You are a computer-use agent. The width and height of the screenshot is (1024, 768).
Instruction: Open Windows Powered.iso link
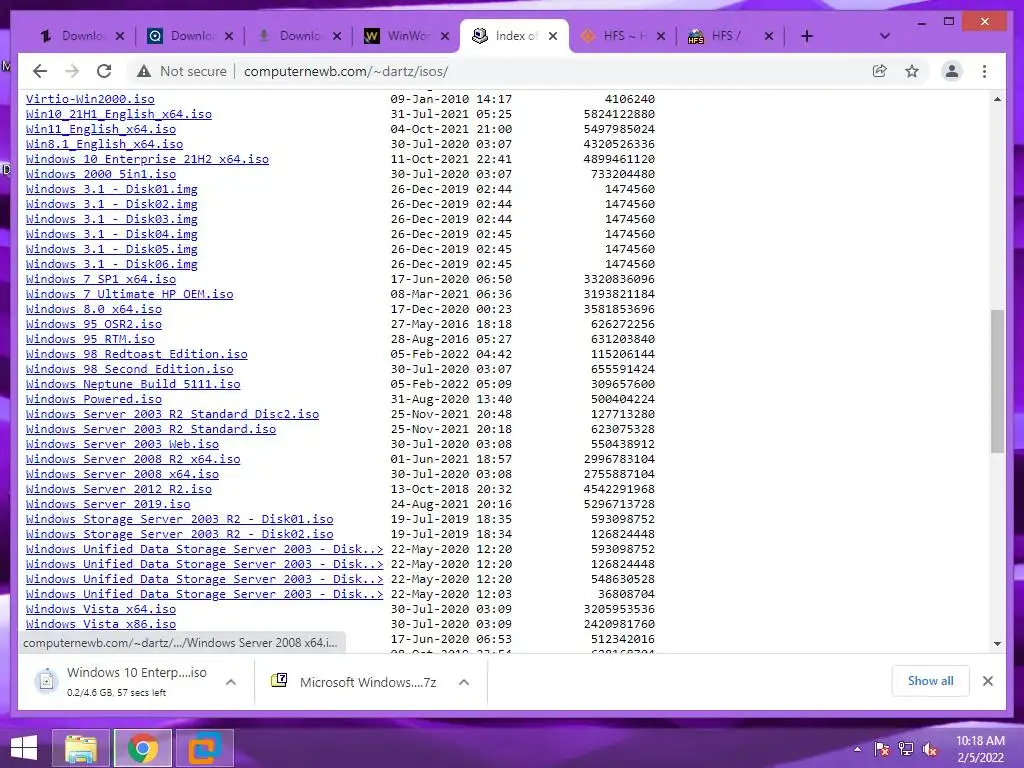tap(93, 400)
